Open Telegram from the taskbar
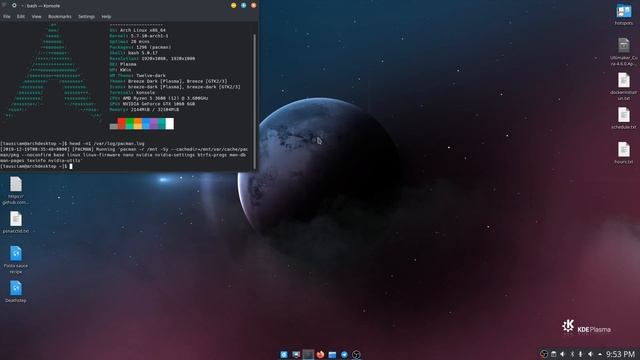 (x=344, y=355)
